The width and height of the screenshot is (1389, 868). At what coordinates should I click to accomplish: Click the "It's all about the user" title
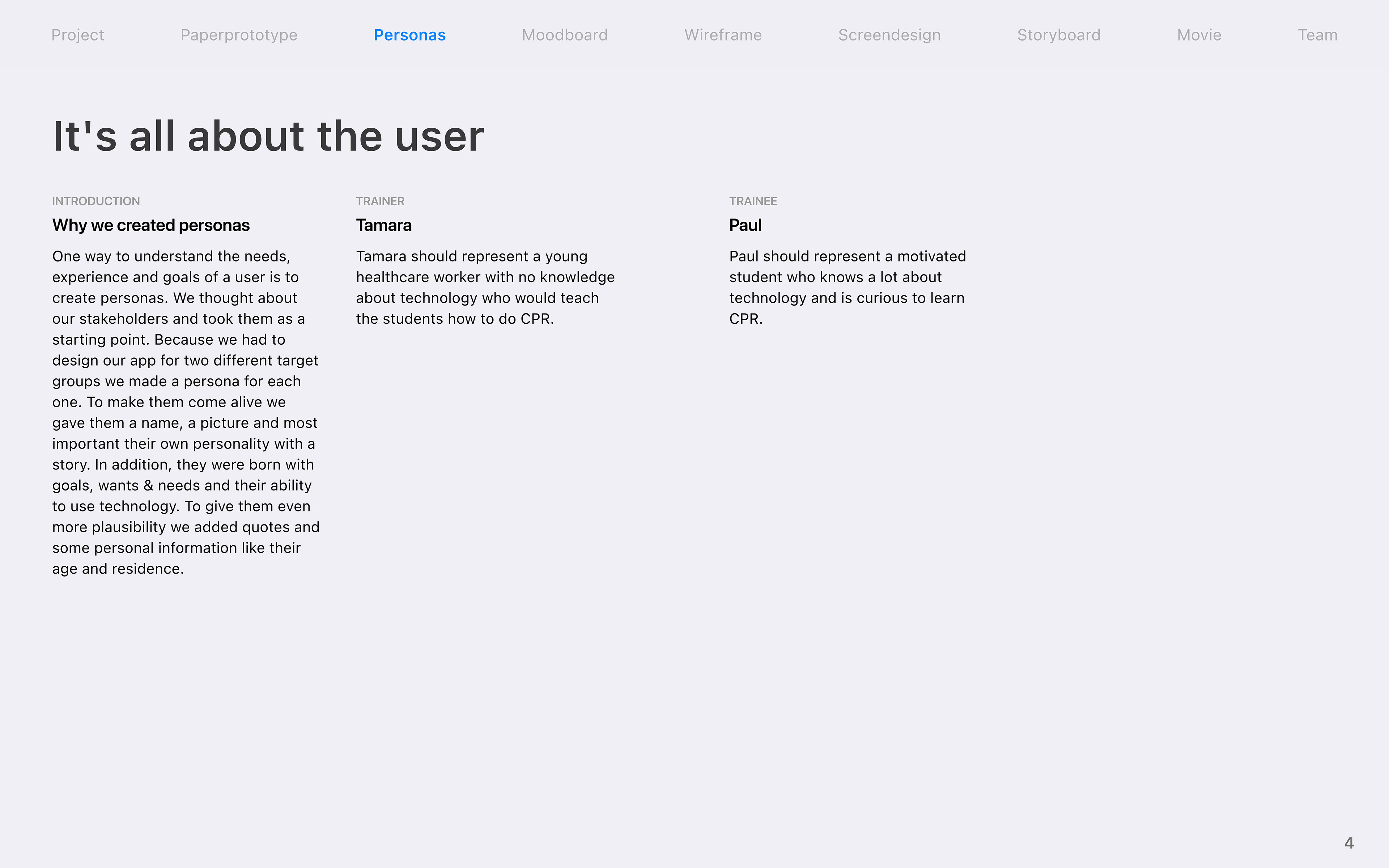[268, 137]
